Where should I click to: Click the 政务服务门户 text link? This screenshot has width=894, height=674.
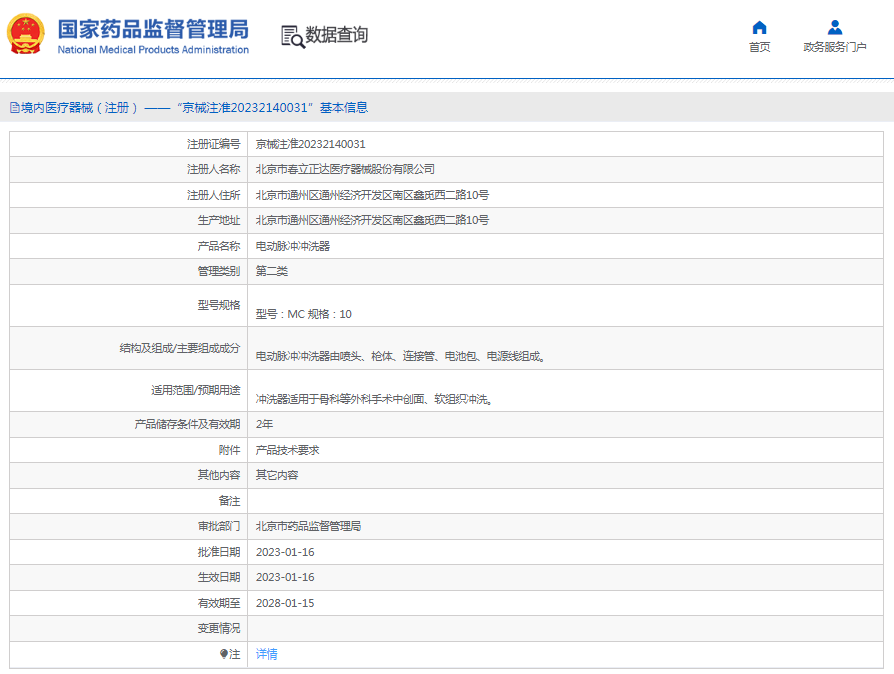pos(835,47)
